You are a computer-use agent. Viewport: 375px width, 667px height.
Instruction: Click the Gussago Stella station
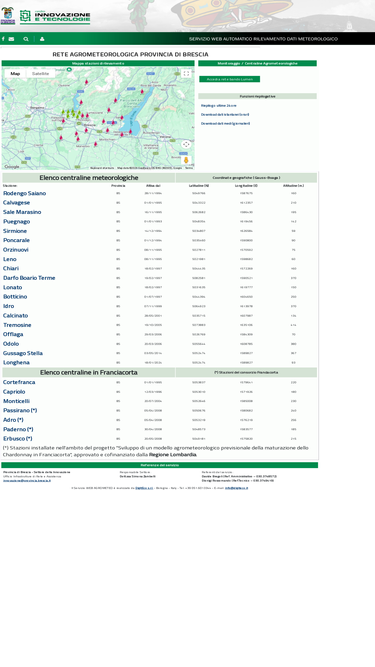point(23,353)
